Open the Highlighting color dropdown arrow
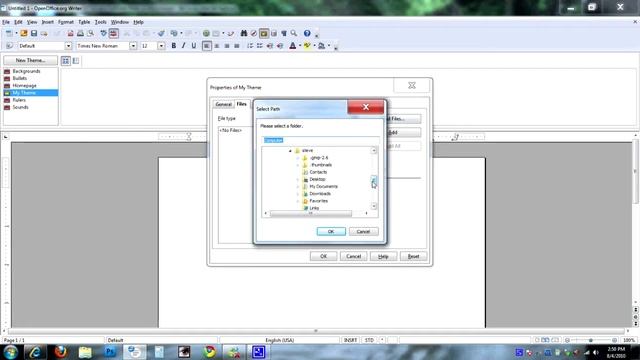This screenshot has width=640, height=360. click(x=314, y=46)
